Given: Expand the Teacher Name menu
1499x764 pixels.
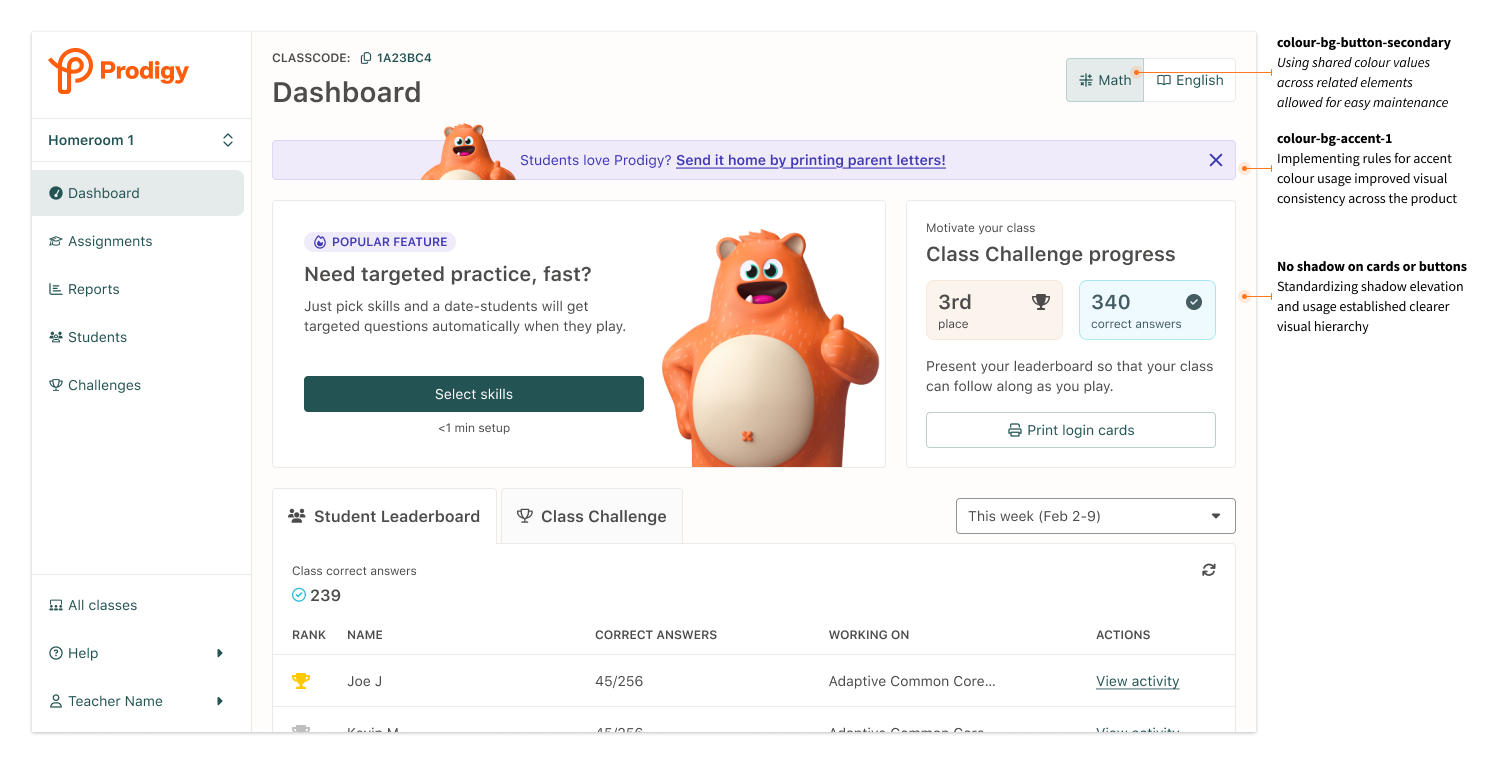Looking at the screenshot, I should (220, 701).
